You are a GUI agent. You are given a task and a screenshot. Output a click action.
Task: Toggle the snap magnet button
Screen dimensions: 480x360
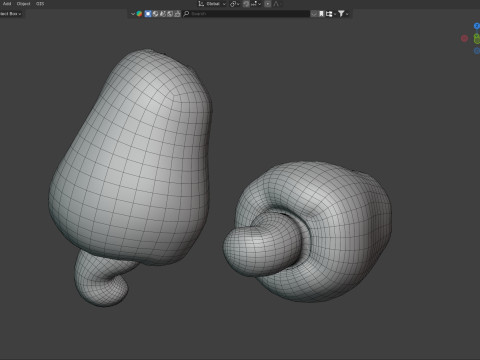[246, 4]
